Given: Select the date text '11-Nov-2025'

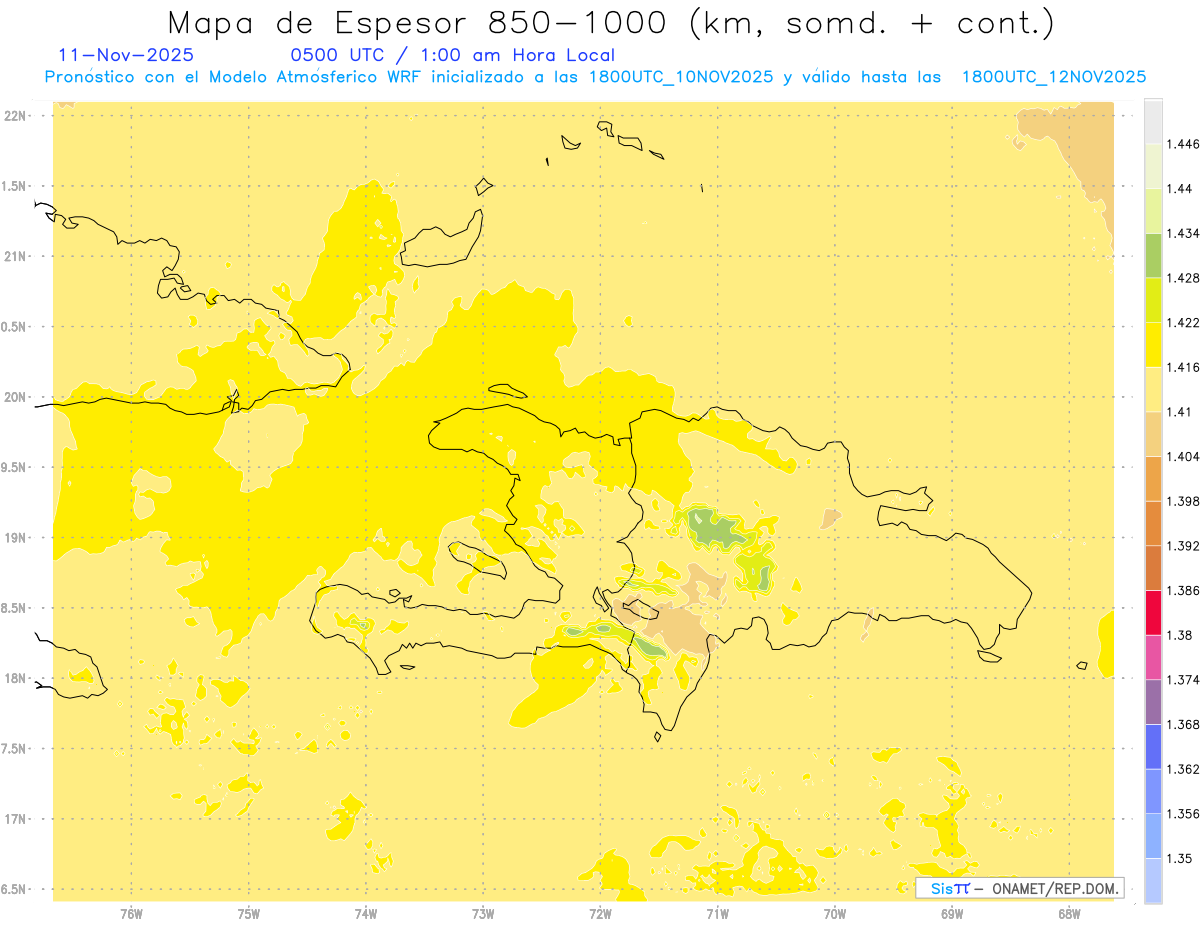Looking at the screenshot, I should [127, 56].
